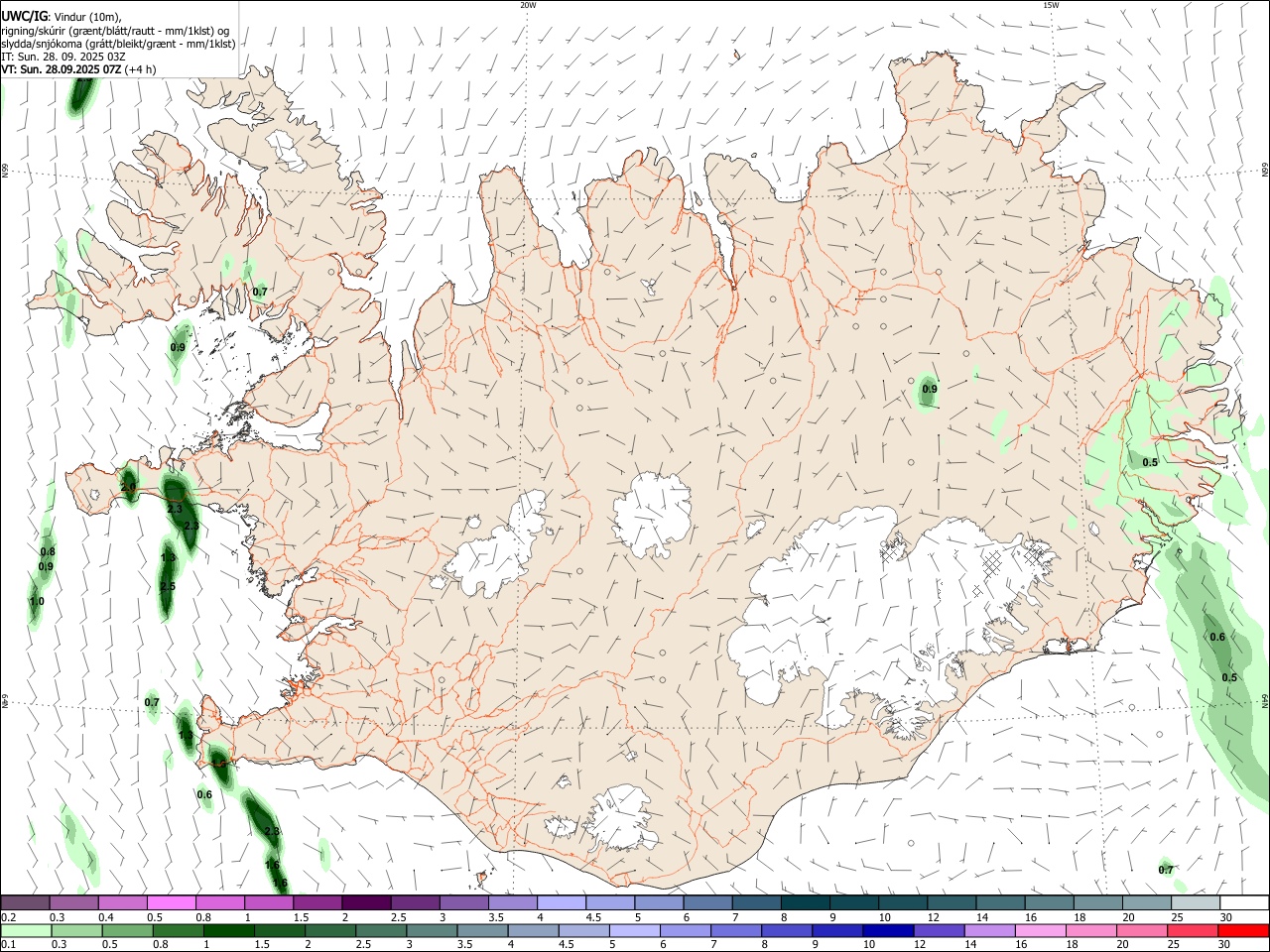Click the '2.0' precipitation value on map
1270x952 pixels.
(128, 487)
